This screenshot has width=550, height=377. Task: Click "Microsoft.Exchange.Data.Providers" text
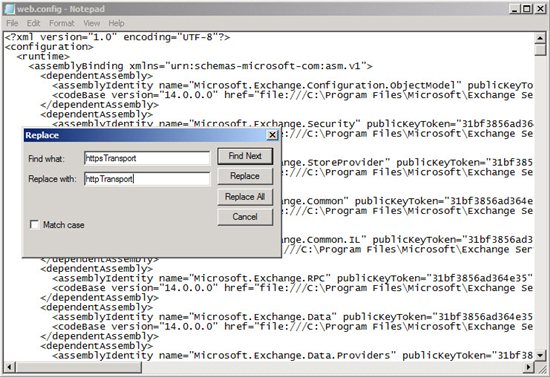click(292, 355)
